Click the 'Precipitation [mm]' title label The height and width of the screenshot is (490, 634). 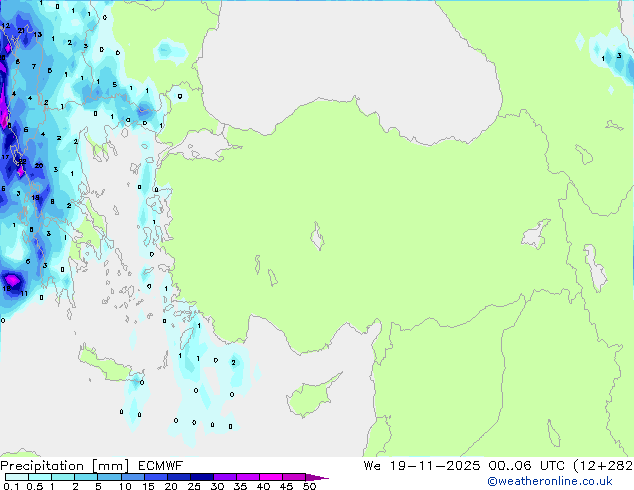pyautogui.click(x=64, y=466)
